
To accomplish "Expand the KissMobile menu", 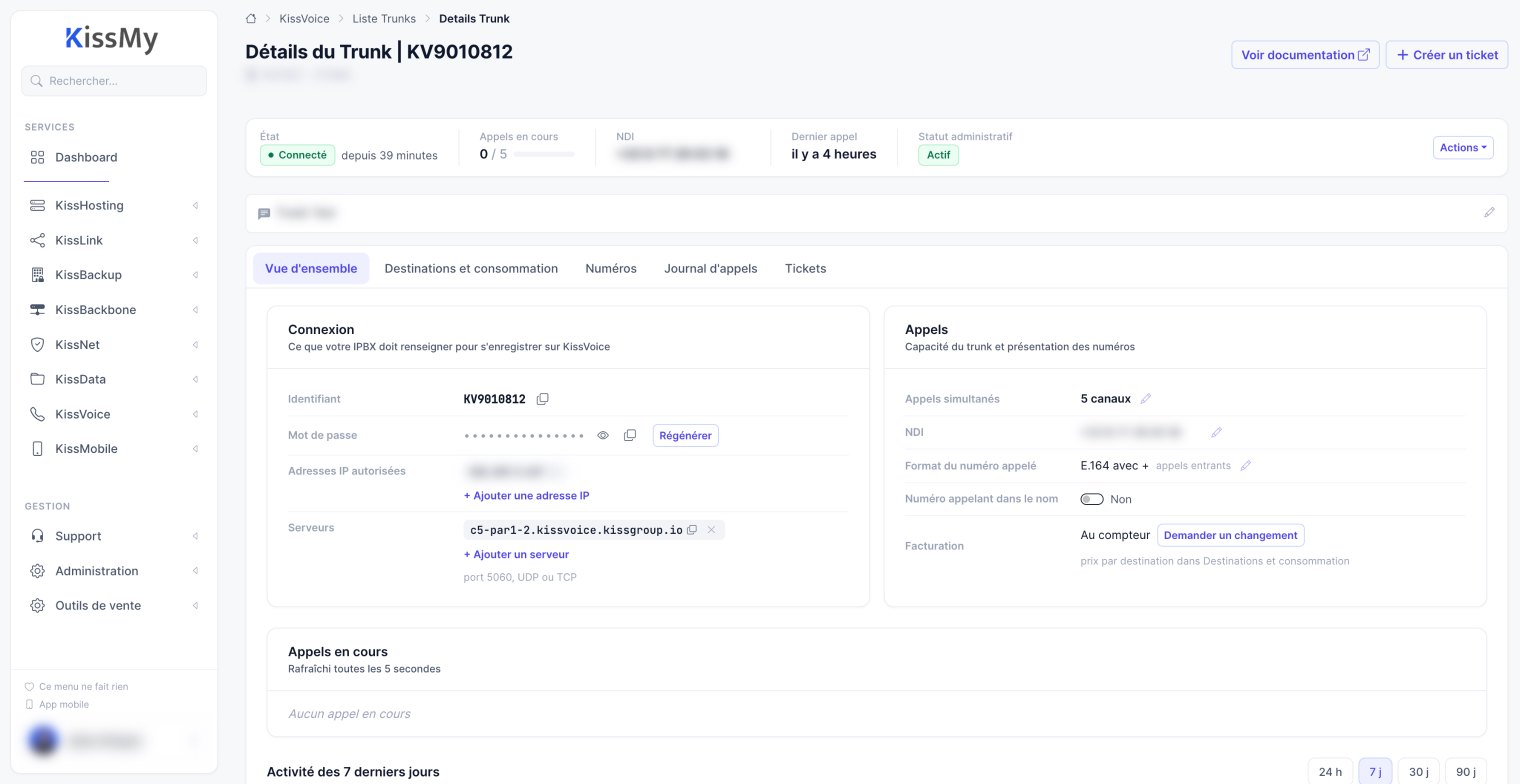I will pyautogui.click(x=195, y=449).
